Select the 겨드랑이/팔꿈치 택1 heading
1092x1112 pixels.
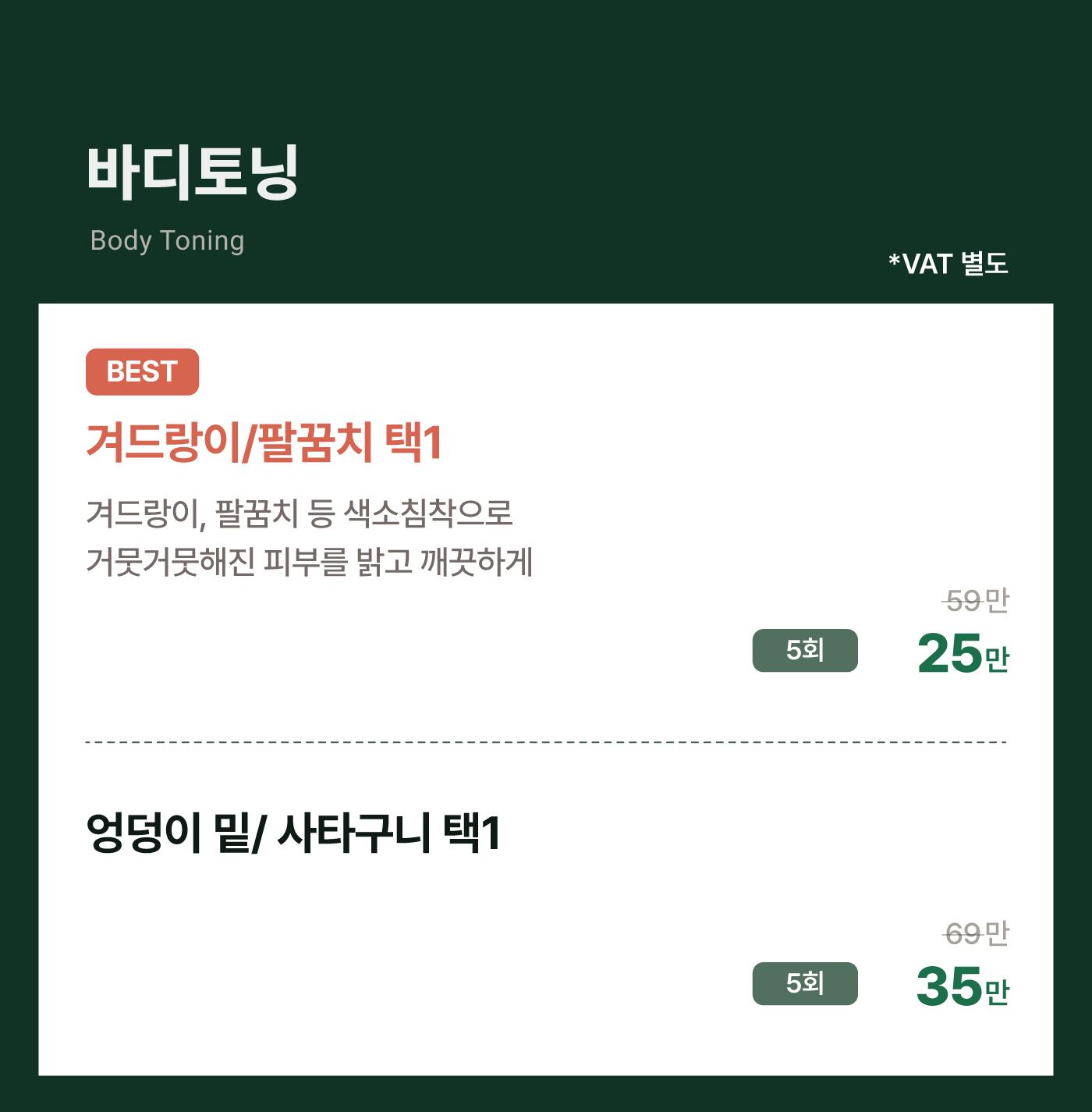pyautogui.click(x=264, y=442)
